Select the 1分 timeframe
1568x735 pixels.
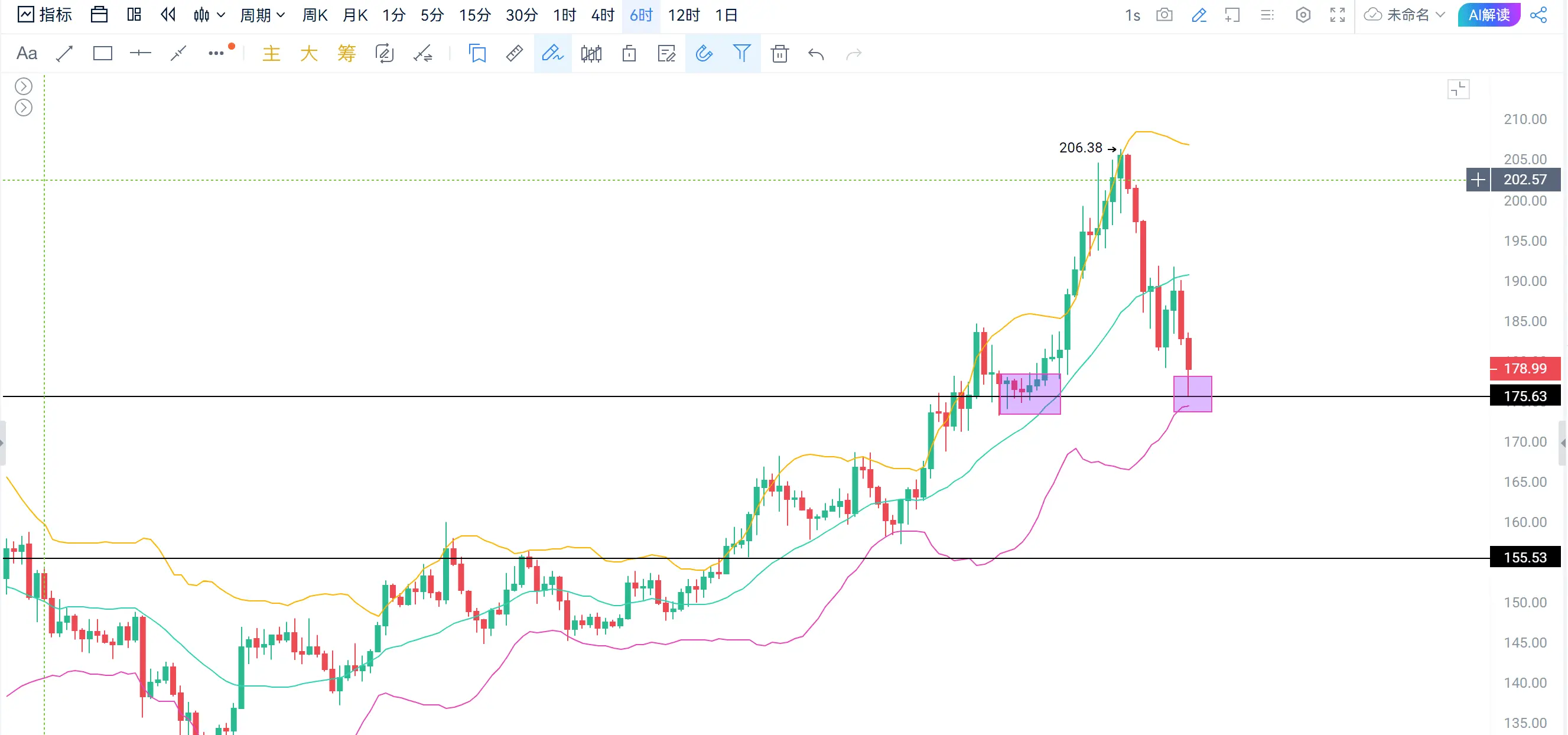point(394,15)
